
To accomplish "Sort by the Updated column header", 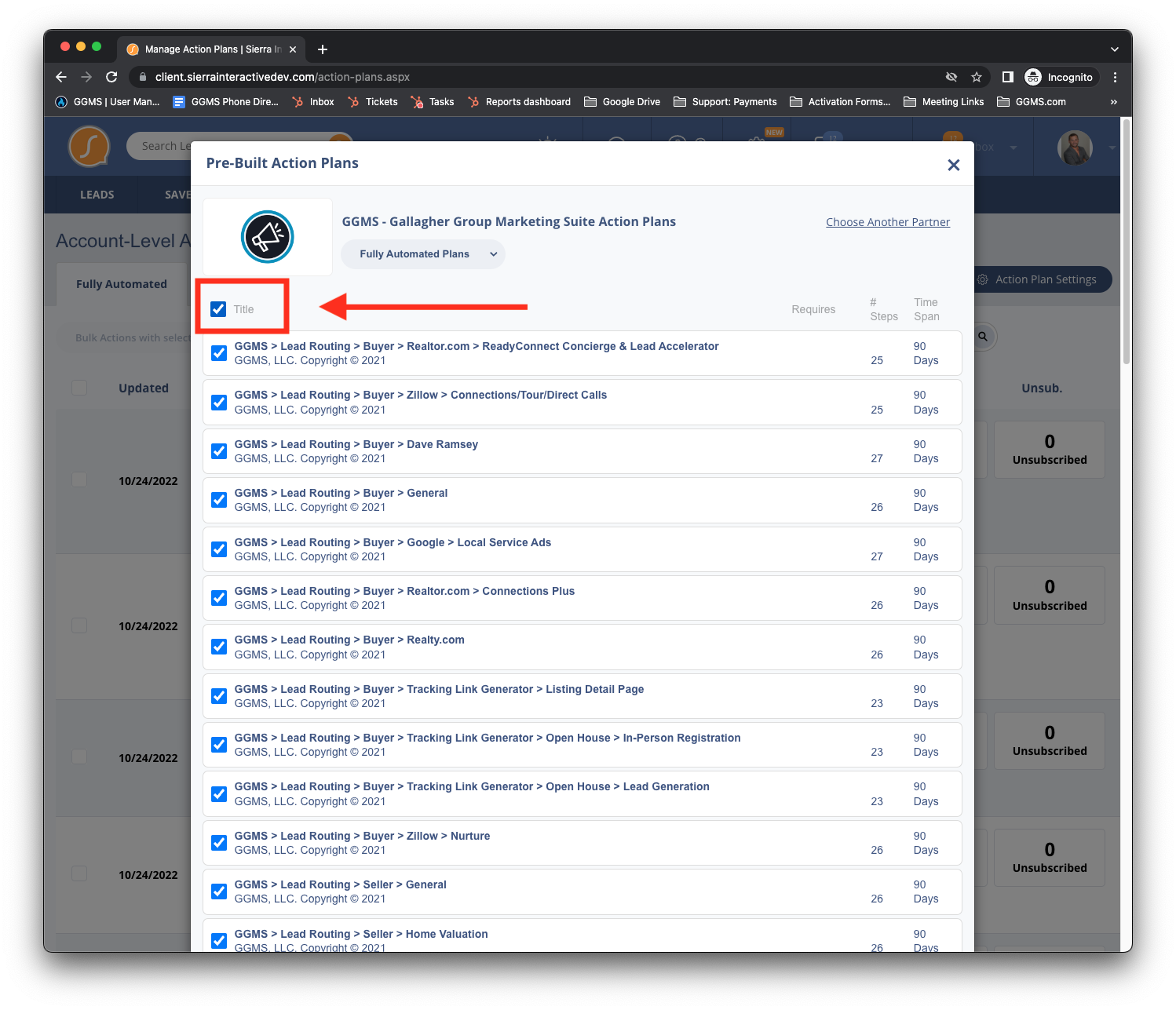I will [x=144, y=388].
